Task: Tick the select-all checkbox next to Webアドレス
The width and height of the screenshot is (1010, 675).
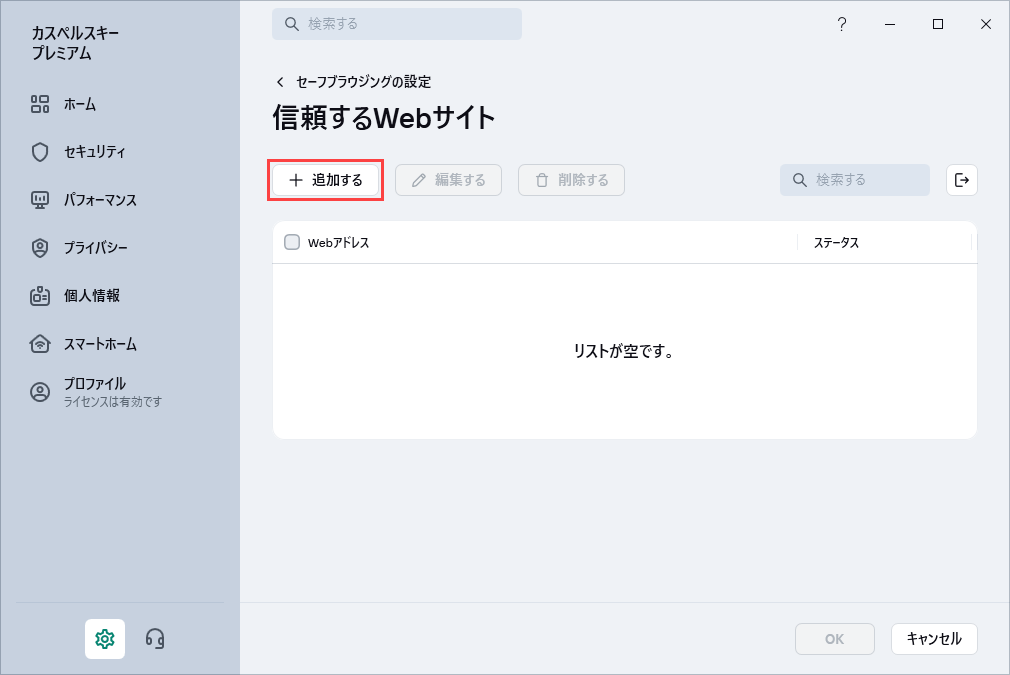Action: pos(292,242)
